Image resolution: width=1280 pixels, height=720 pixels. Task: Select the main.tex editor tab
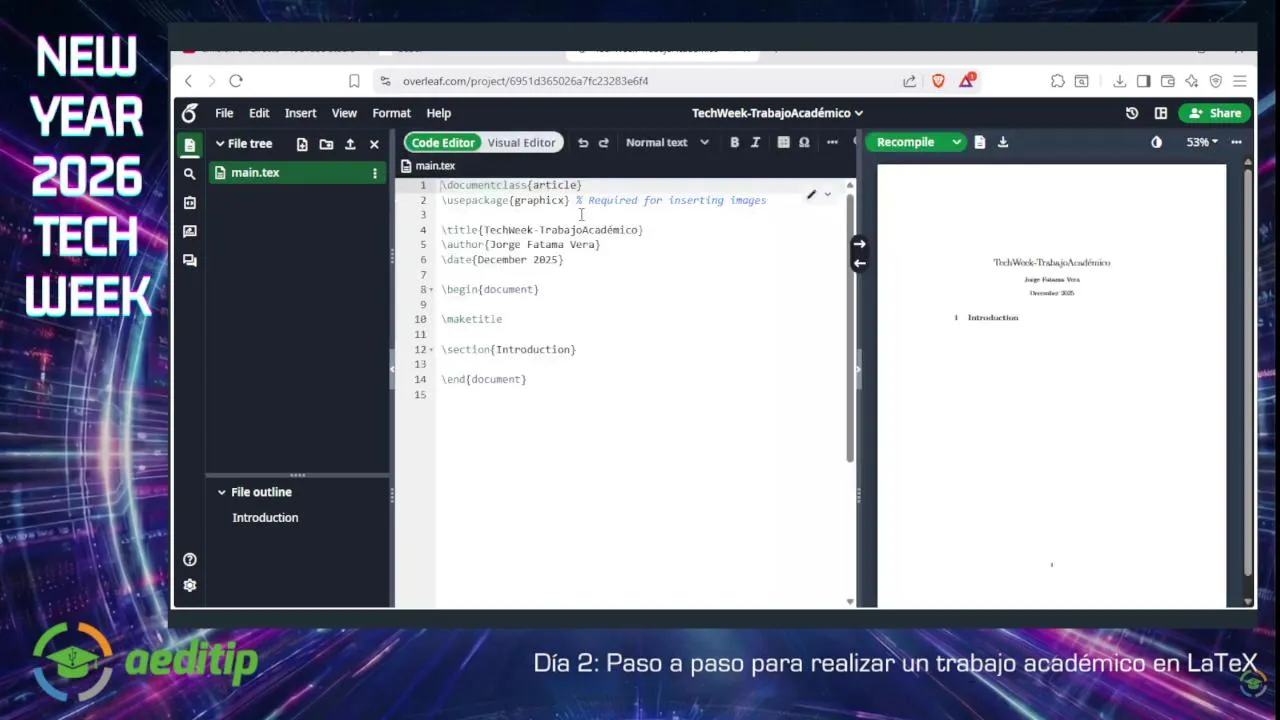428,166
